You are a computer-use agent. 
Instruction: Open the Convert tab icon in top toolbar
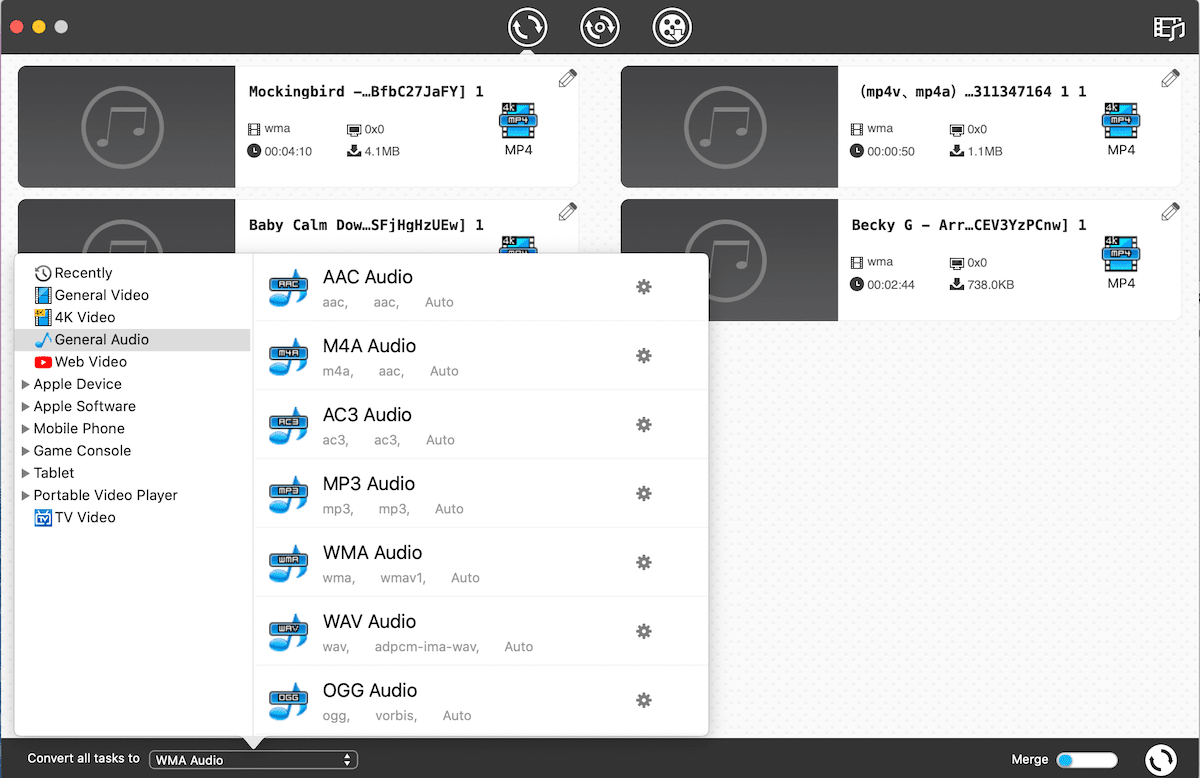pos(527,27)
